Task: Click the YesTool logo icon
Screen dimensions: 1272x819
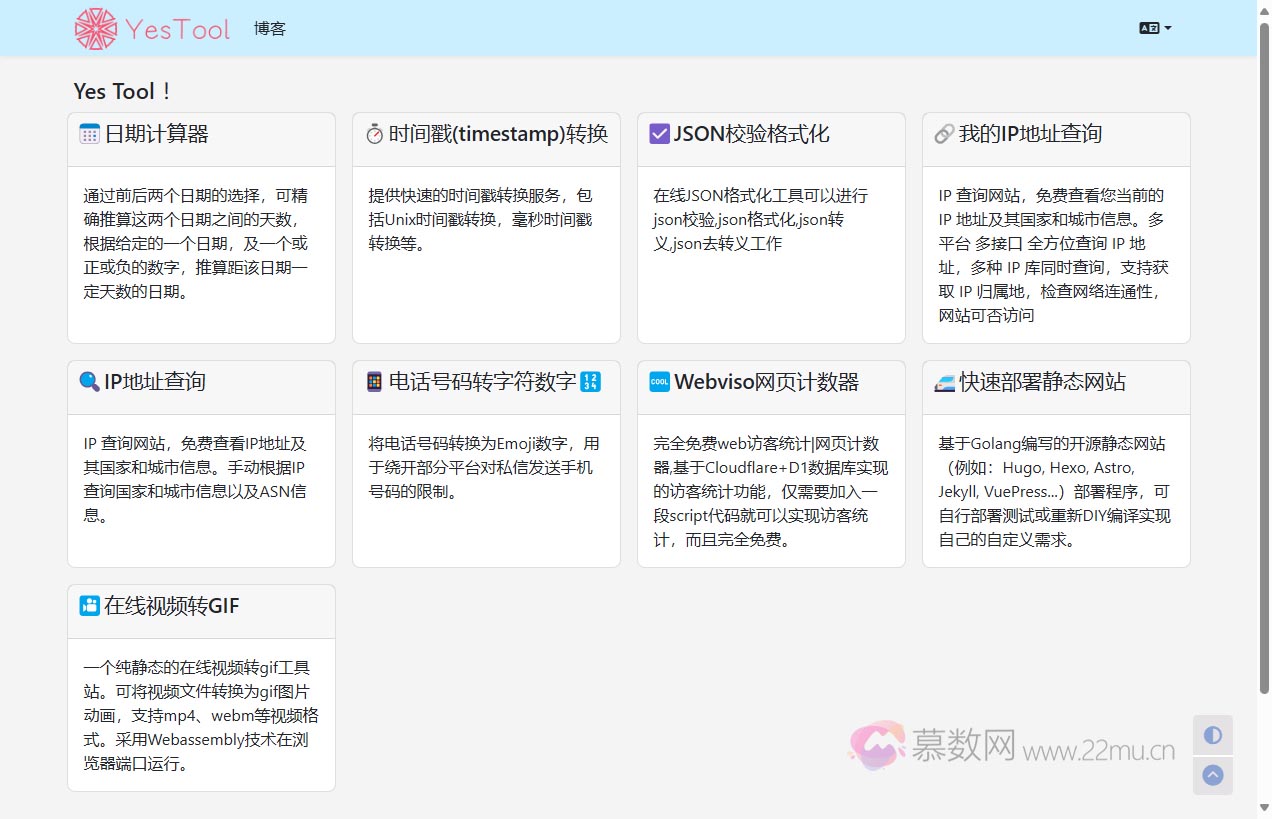Action: [x=95, y=29]
